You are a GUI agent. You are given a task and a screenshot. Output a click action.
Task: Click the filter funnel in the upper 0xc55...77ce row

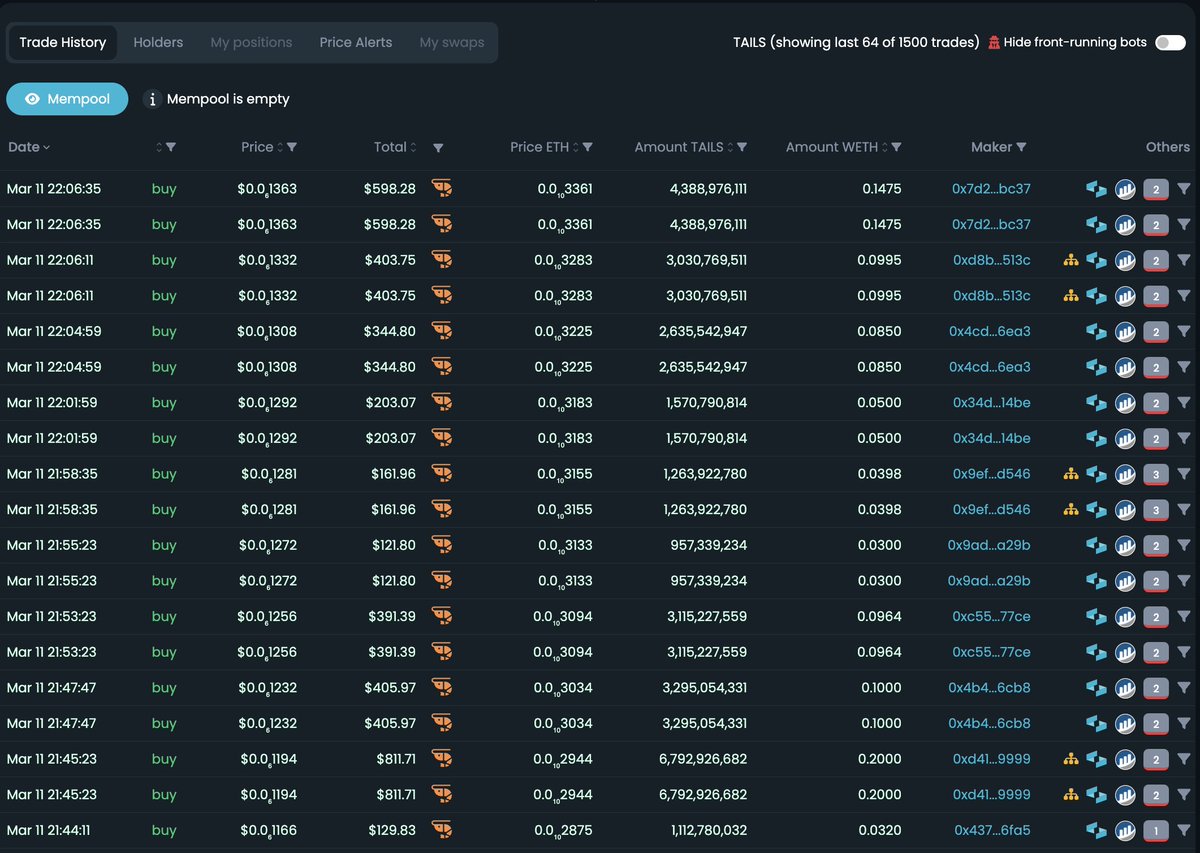point(1184,616)
